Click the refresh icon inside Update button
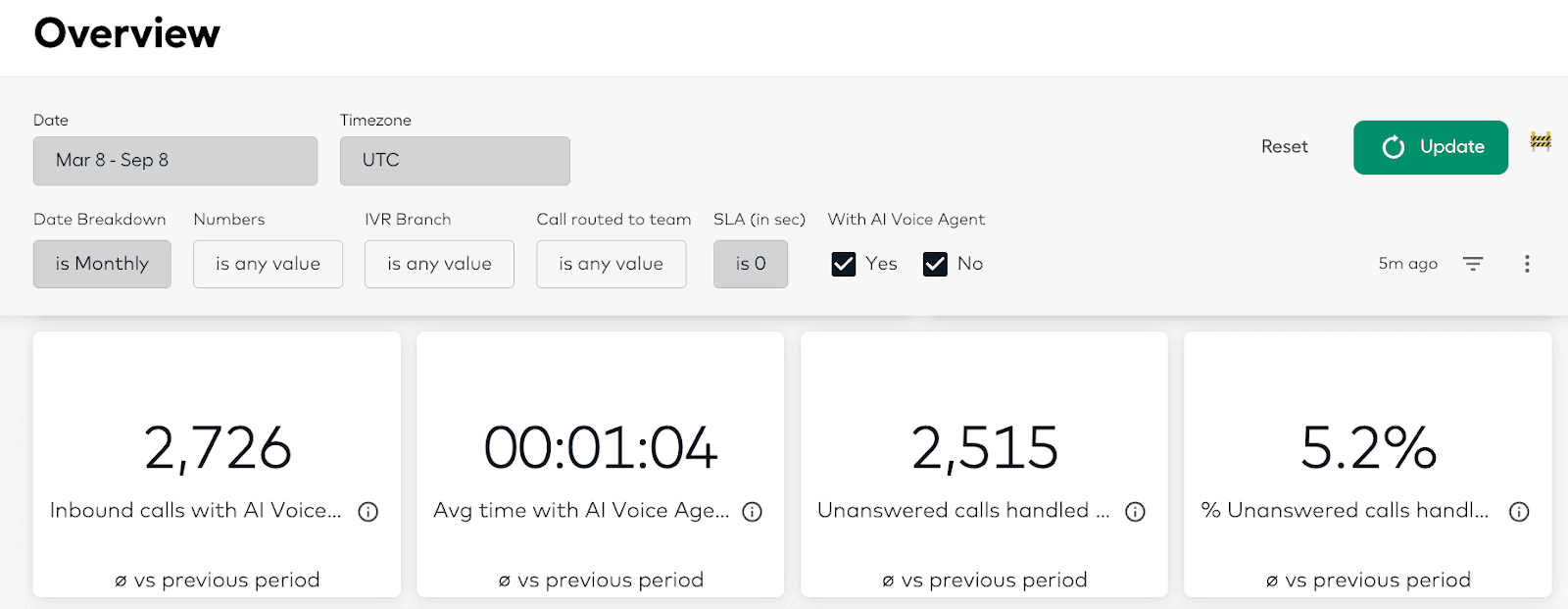The width and height of the screenshot is (1568, 609). tap(1393, 147)
